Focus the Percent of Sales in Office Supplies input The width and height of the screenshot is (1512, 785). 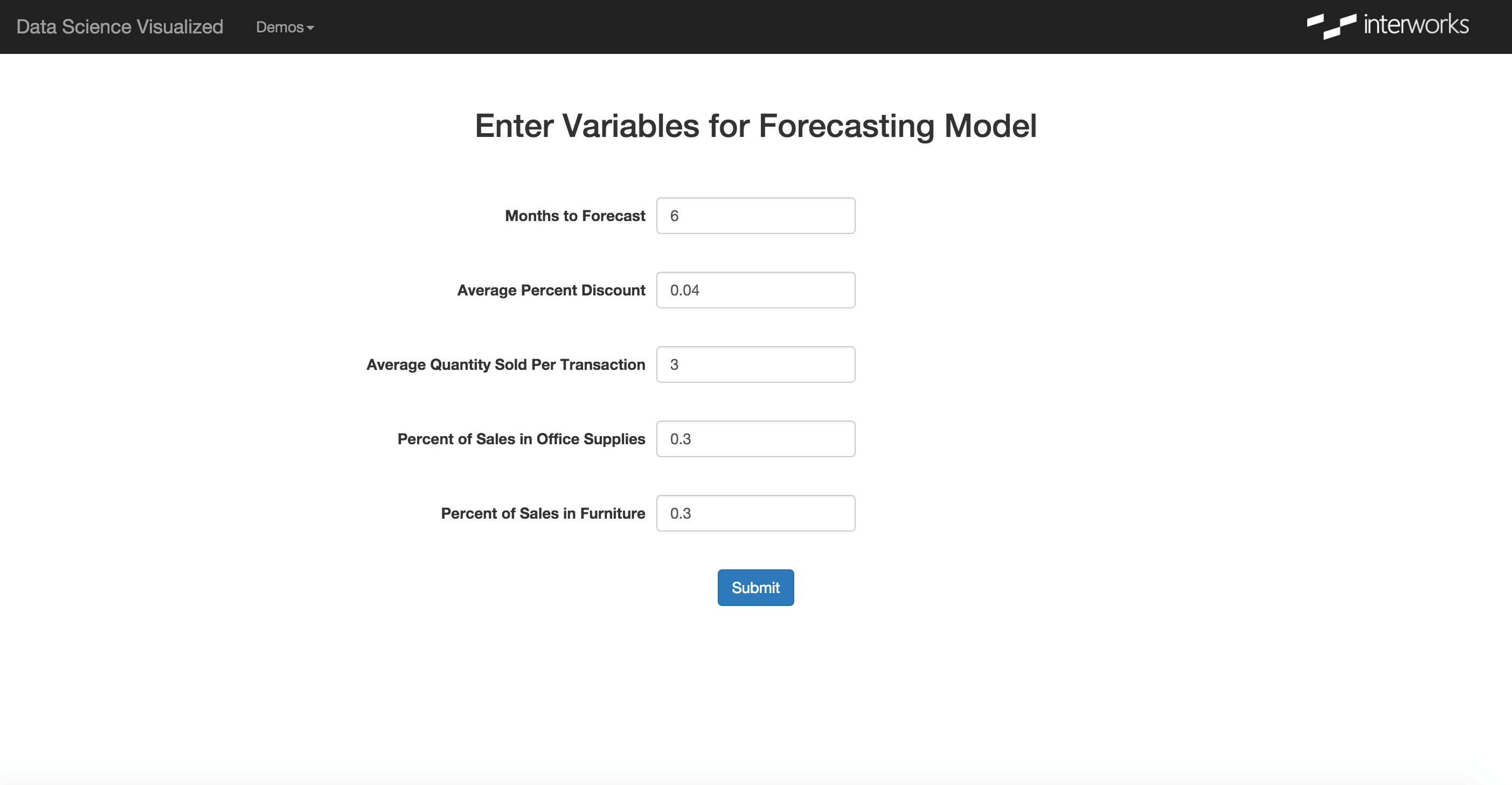click(x=755, y=439)
